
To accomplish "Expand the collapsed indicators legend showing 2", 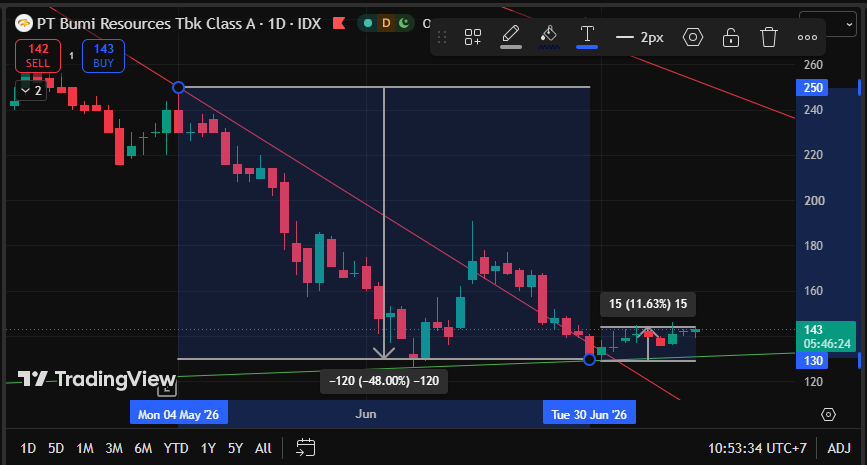I will coord(31,91).
